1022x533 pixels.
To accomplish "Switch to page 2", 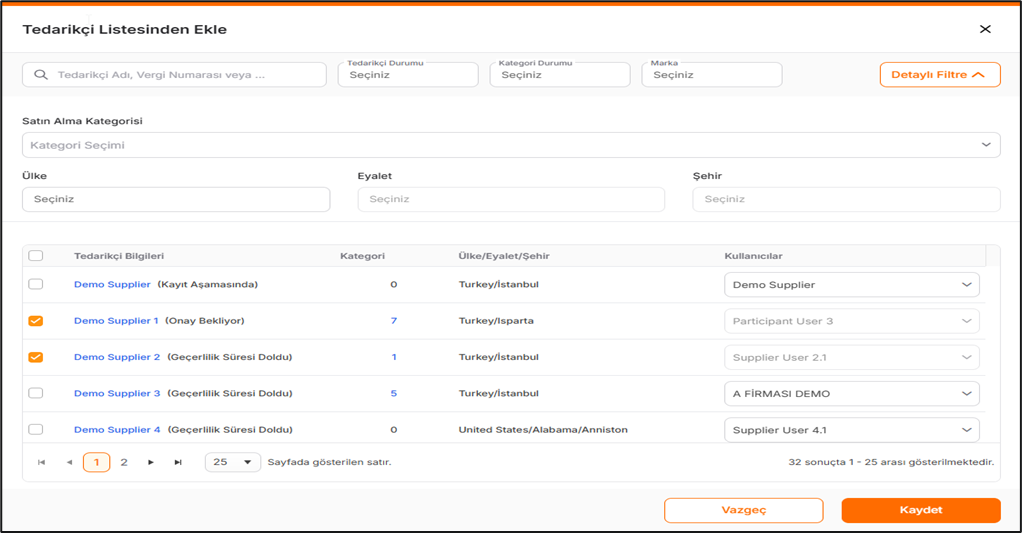I will click(124, 462).
